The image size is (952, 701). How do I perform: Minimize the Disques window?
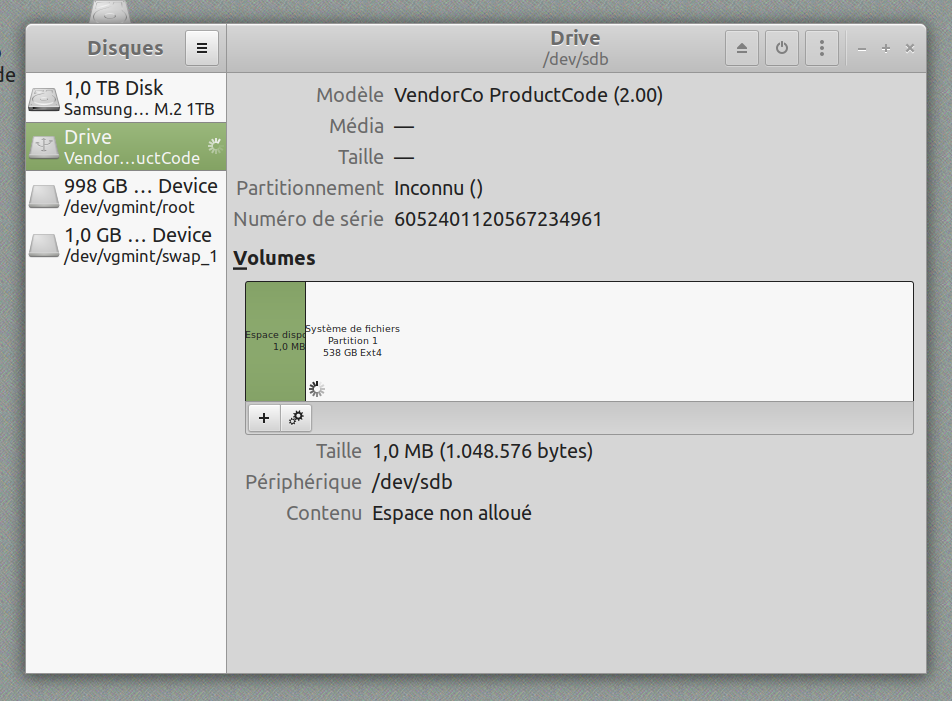[x=862, y=48]
